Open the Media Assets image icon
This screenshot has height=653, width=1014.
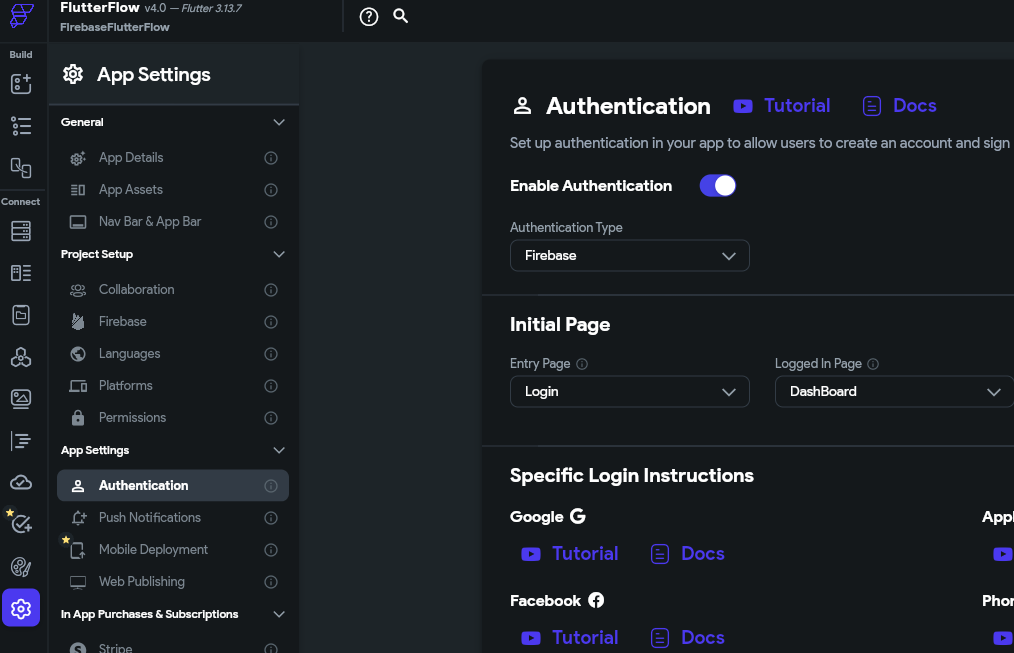tap(21, 398)
